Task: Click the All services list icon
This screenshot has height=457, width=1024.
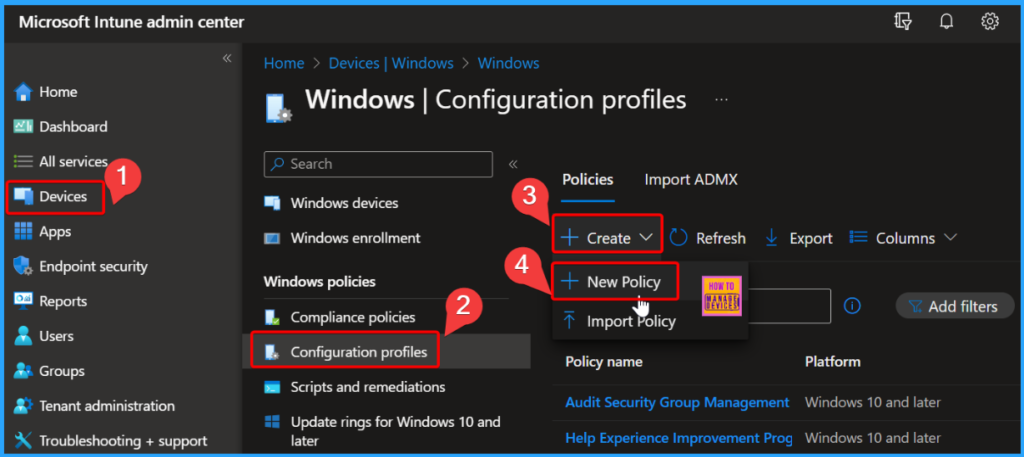Action: [23, 161]
